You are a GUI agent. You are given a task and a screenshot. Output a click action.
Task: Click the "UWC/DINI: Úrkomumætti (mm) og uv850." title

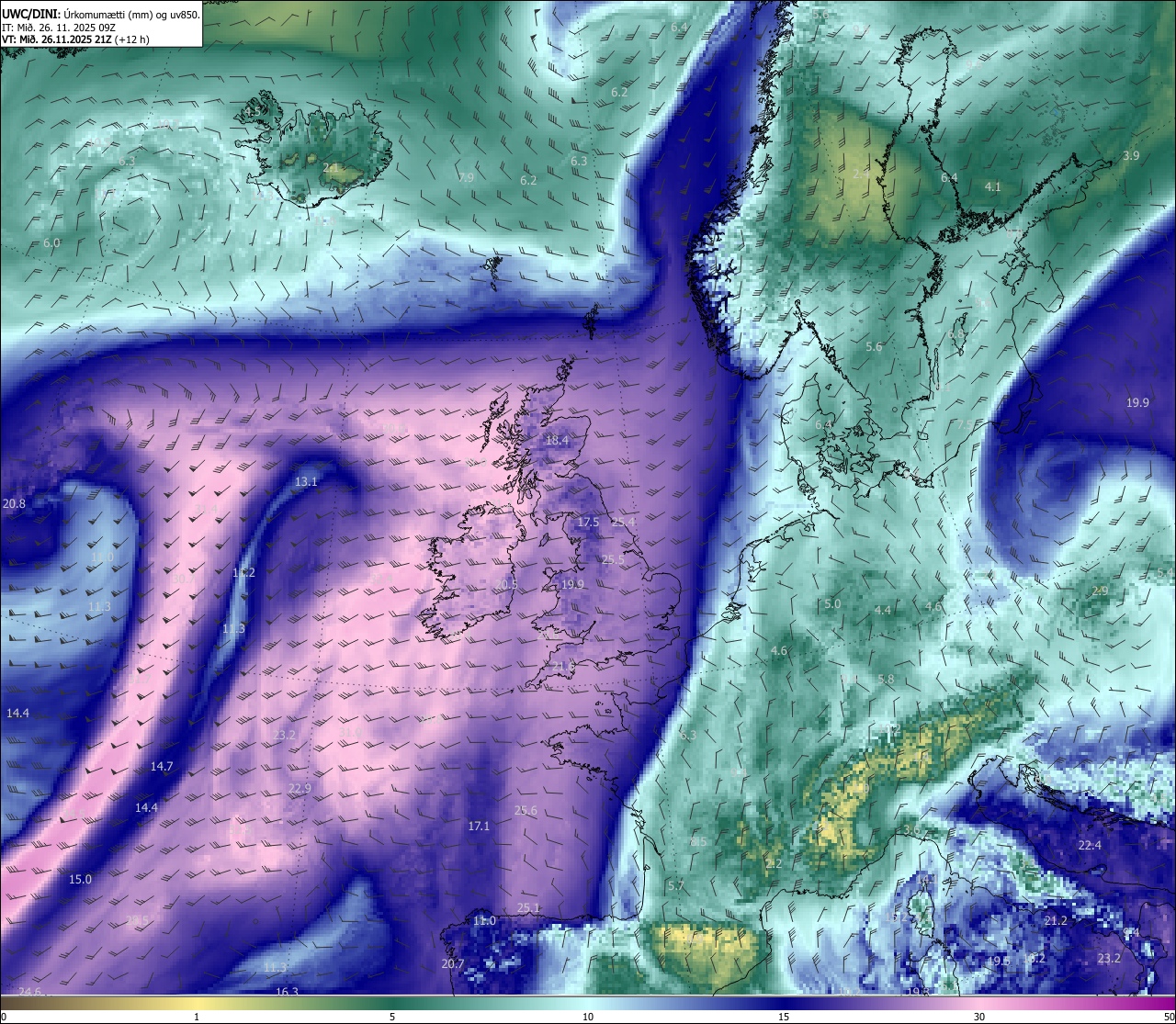101,15
